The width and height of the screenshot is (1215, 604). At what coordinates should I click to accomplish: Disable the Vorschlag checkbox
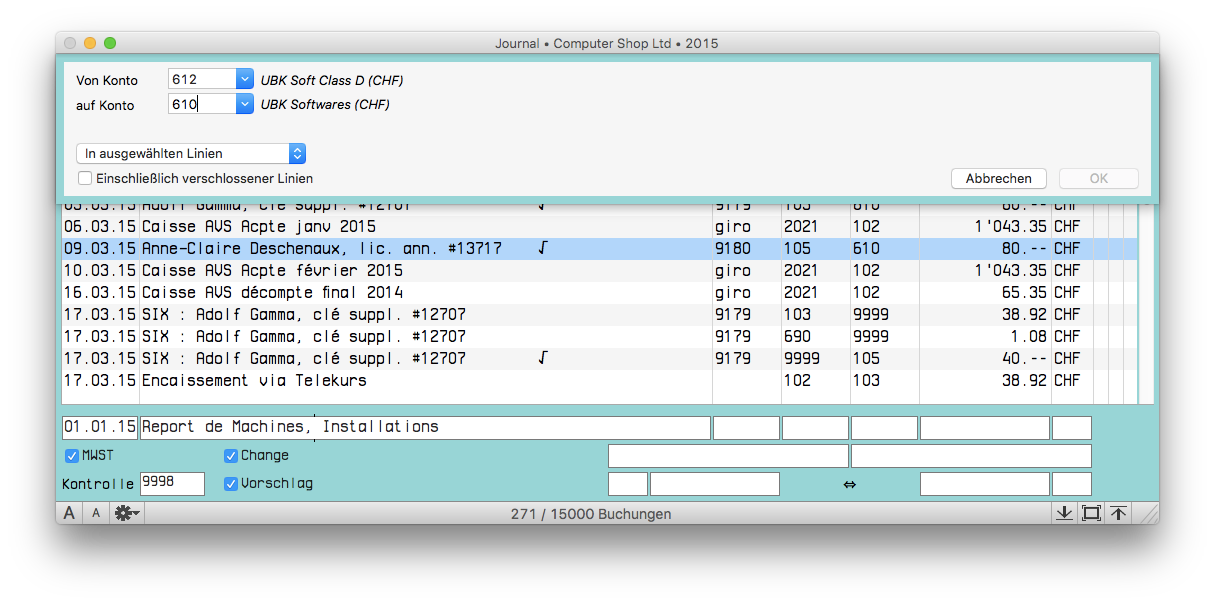[x=232, y=484]
